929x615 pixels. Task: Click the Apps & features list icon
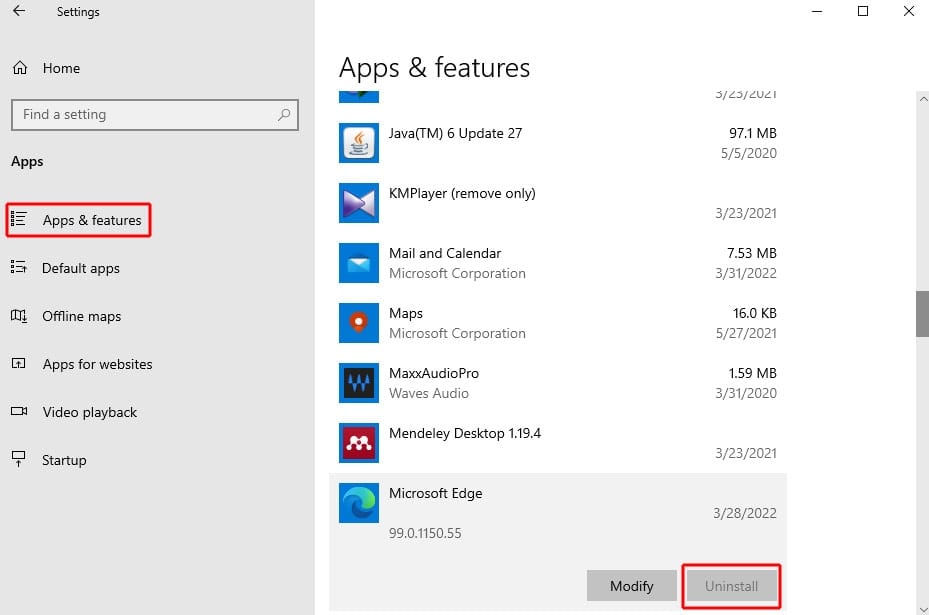pyautogui.click(x=19, y=219)
